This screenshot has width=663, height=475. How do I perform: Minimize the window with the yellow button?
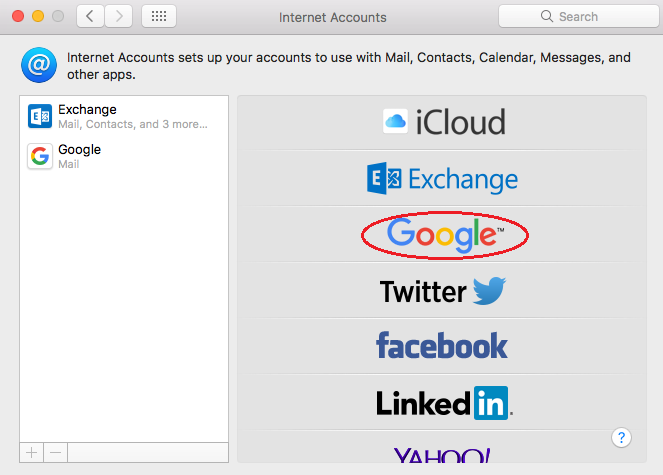pos(38,16)
